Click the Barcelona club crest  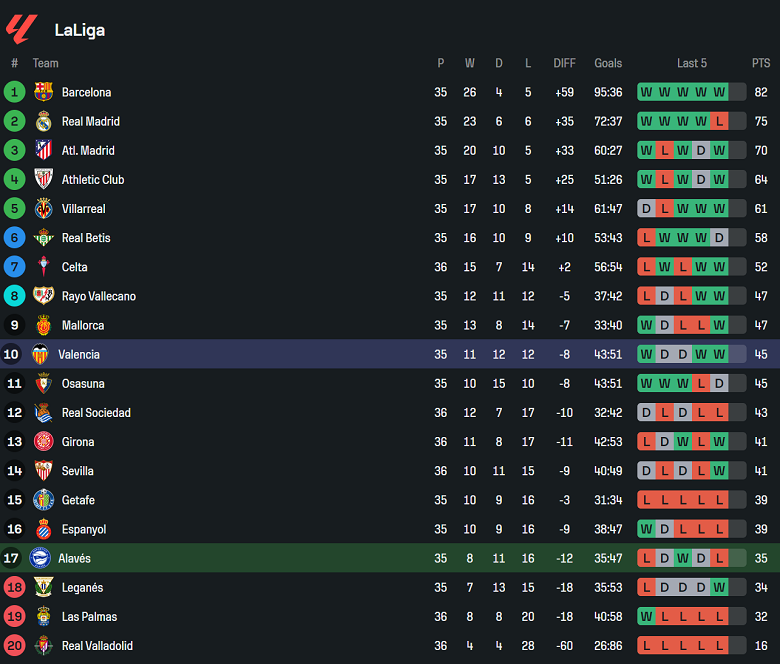43,92
